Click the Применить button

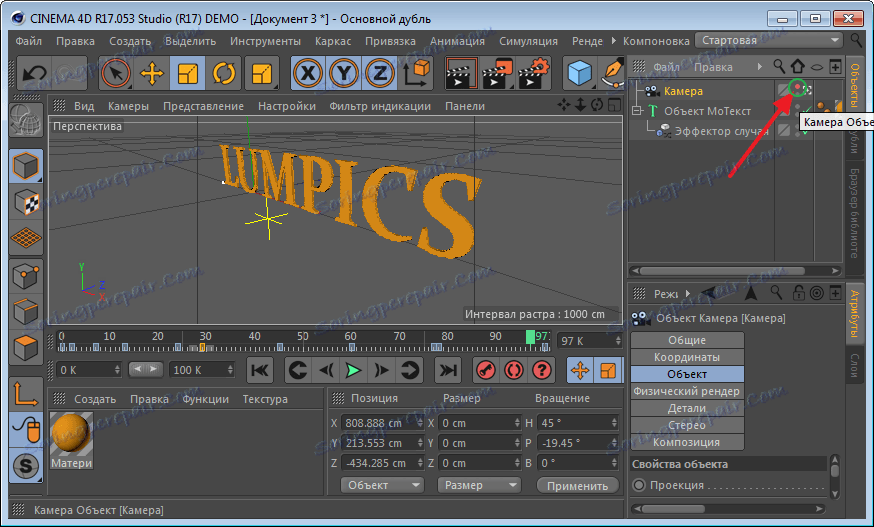click(577, 485)
